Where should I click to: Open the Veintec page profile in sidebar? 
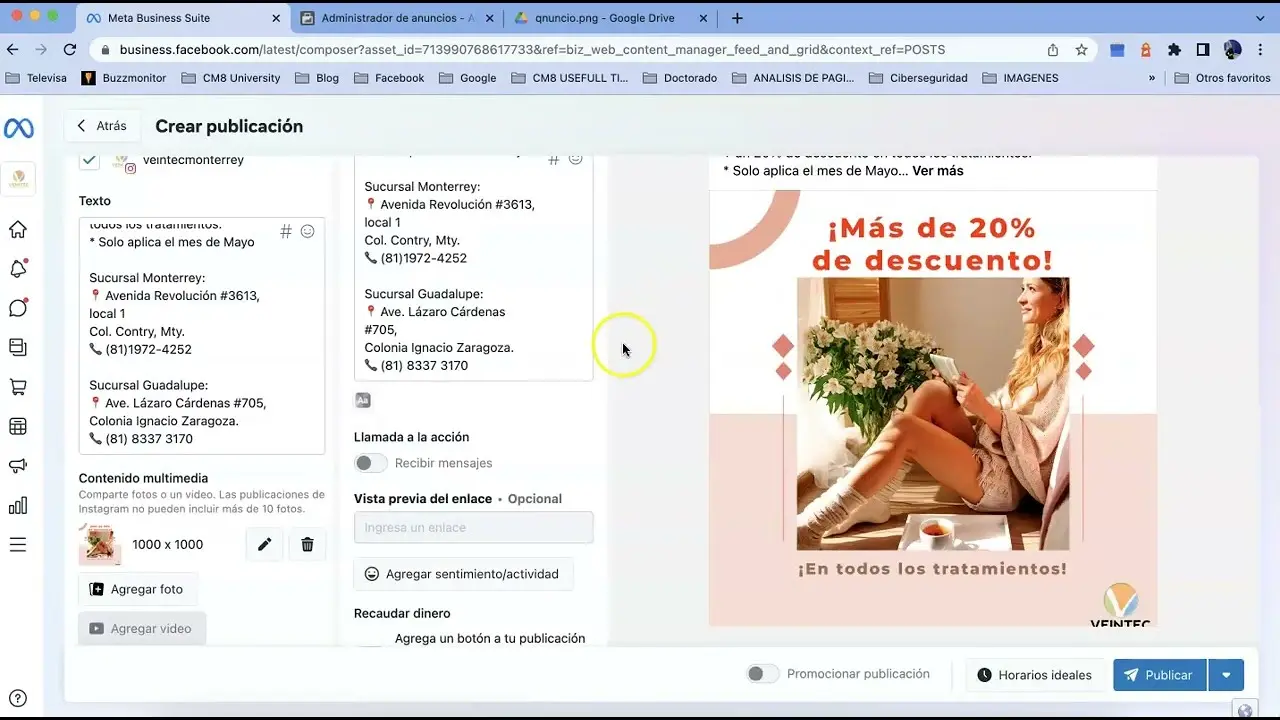click(x=18, y=179)
